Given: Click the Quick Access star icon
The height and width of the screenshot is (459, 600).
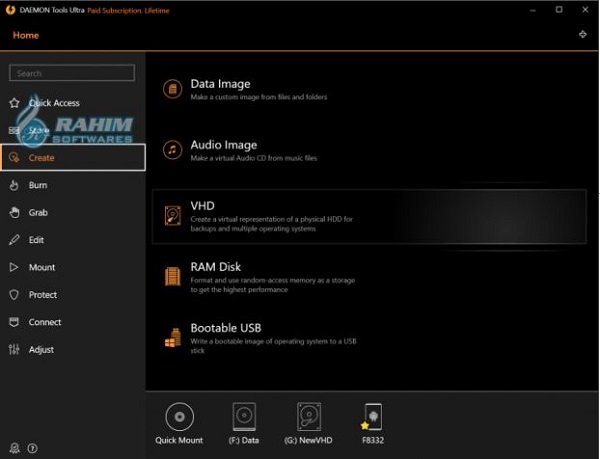Looking at the screenshot, I should click(14, 103).
